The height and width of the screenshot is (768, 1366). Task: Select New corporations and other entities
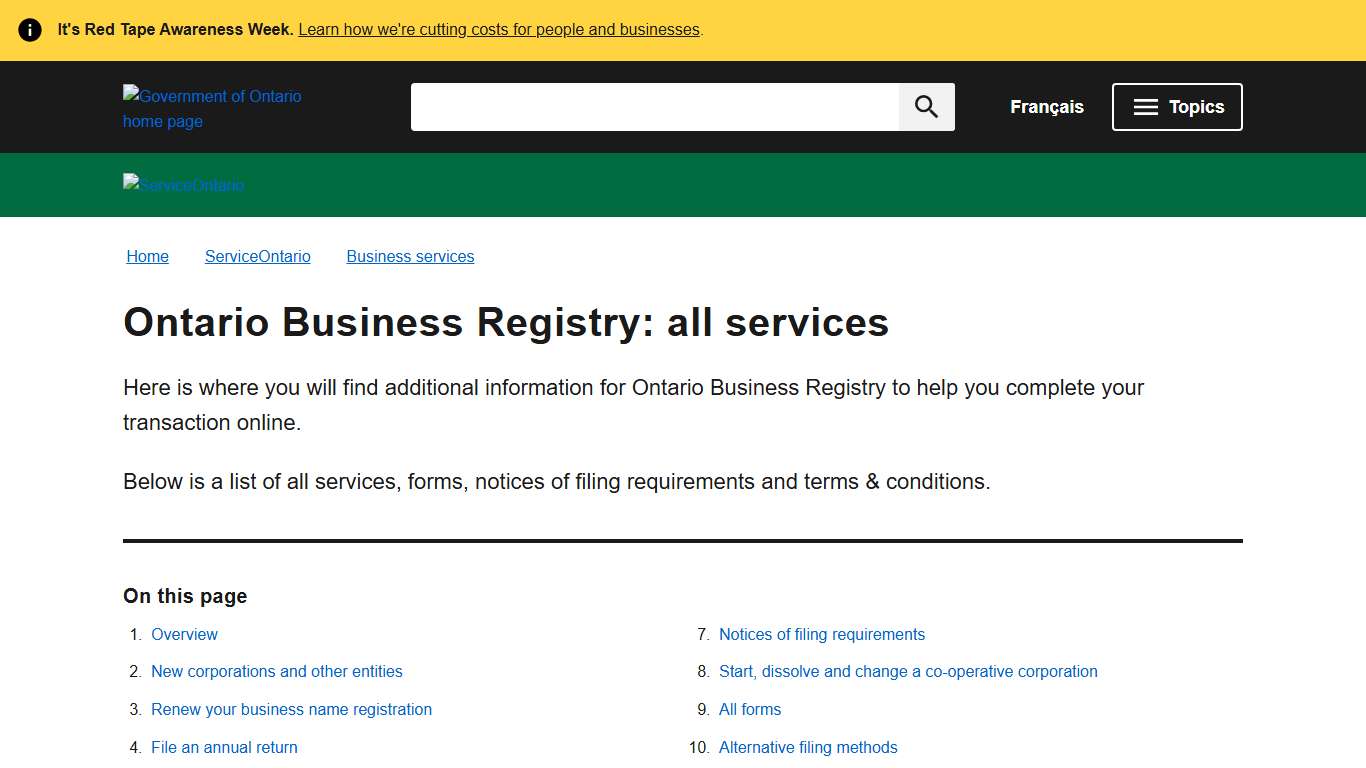tap(277, 671)
